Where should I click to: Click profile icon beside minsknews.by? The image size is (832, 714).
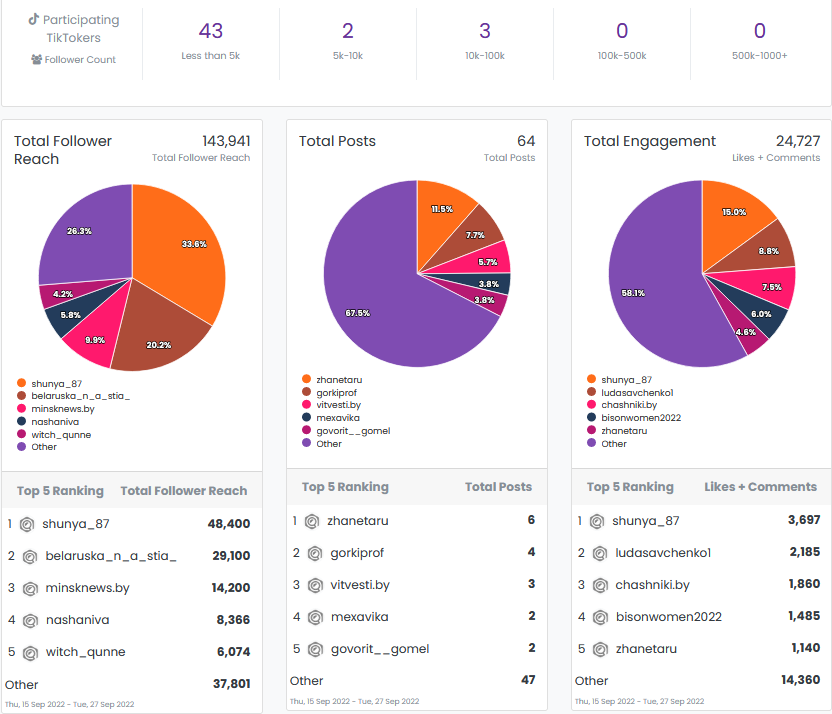pyautogui.click(x=30, y=589)
